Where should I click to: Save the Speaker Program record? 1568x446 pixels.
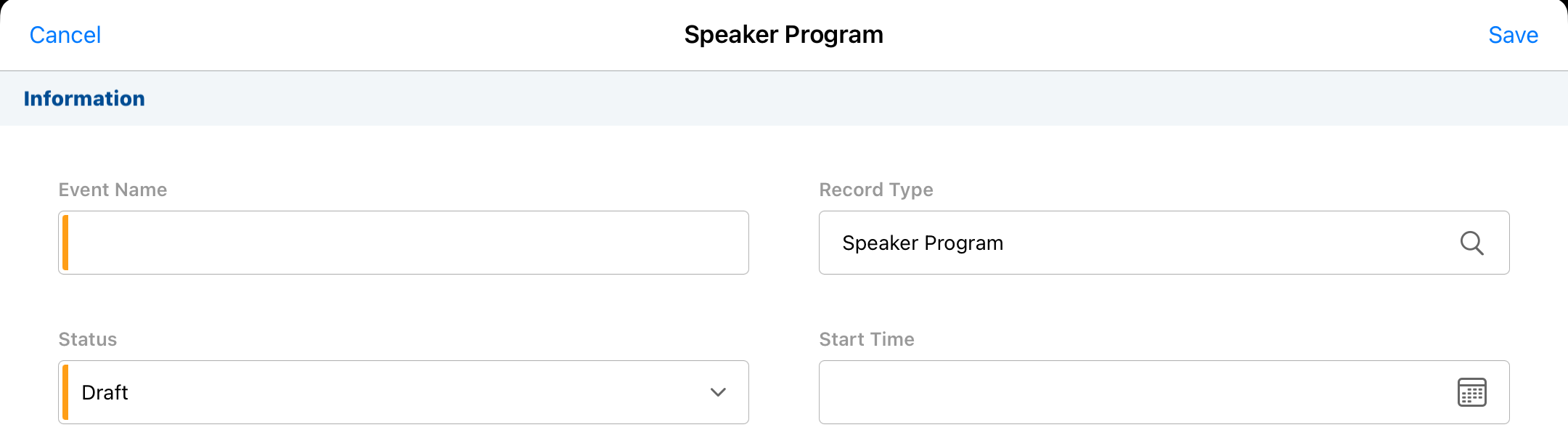coord(1513,35)
